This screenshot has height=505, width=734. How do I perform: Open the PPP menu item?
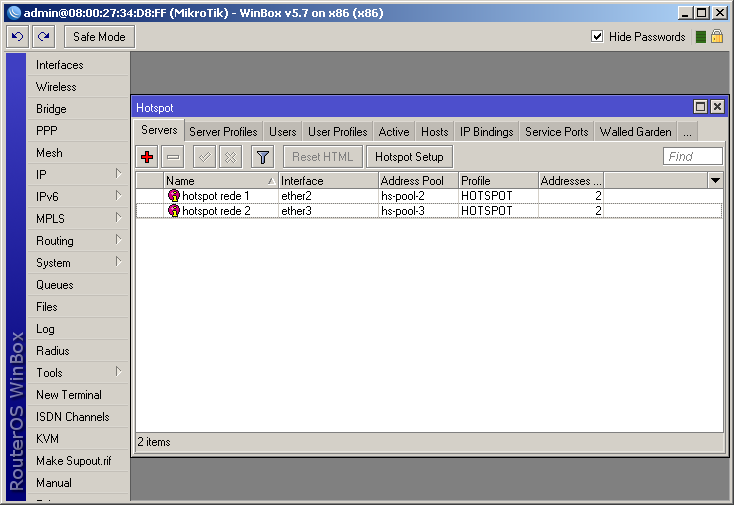(x=78, y=131)
